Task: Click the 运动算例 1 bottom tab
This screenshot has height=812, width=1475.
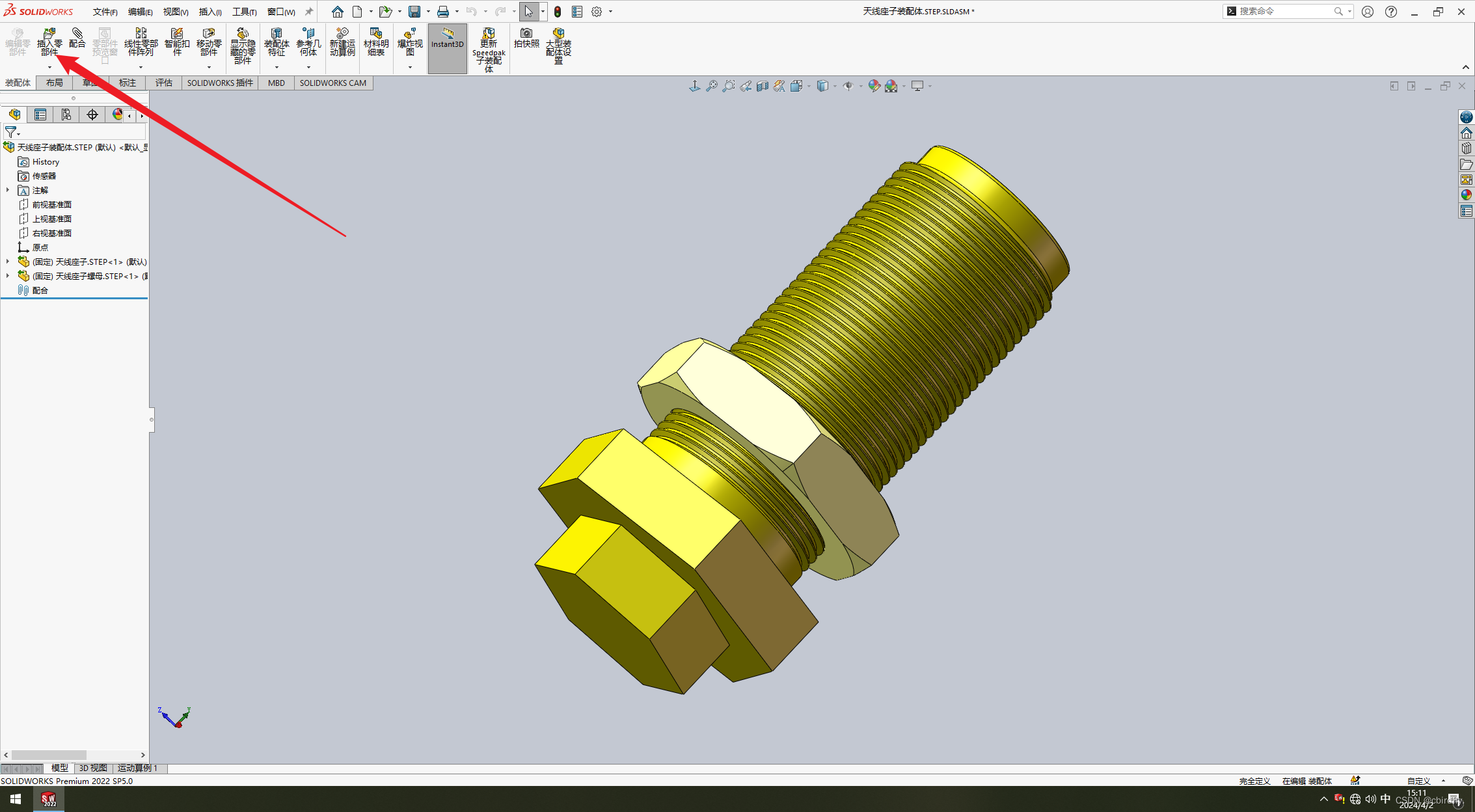Action: point(137,768)
